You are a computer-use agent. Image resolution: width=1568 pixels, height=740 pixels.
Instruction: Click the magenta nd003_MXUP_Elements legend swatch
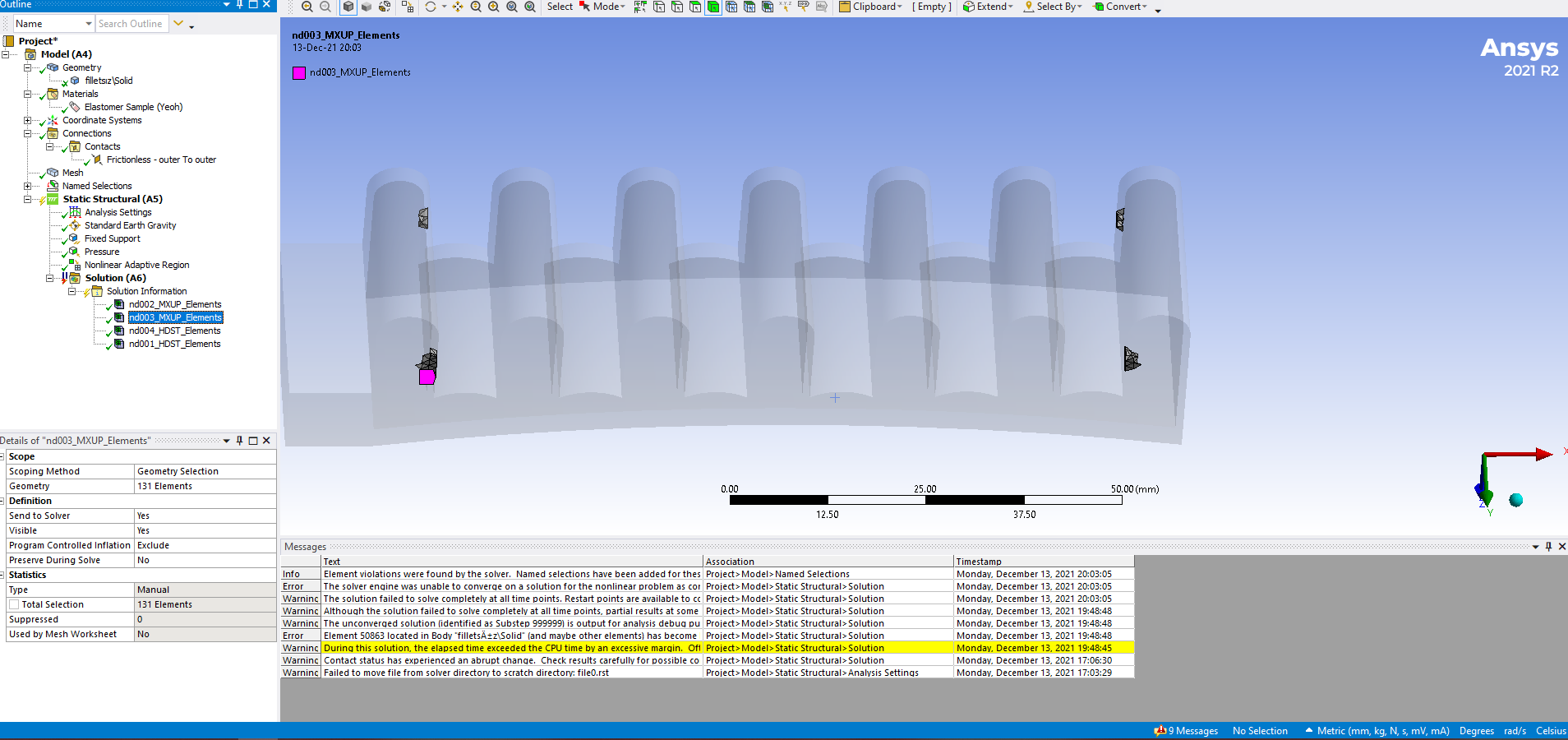click(x=299, y=72)
